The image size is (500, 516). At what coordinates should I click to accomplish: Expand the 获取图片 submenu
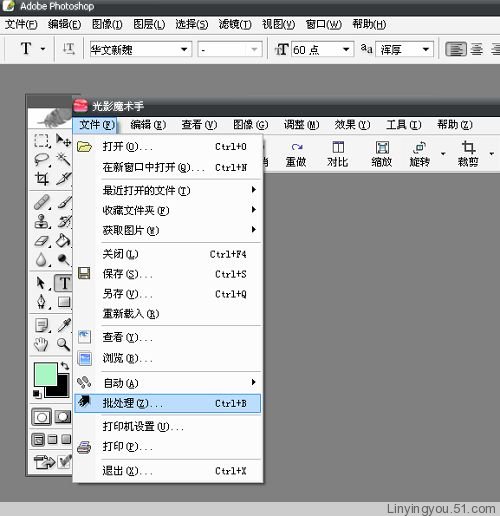tap(182, 230)
